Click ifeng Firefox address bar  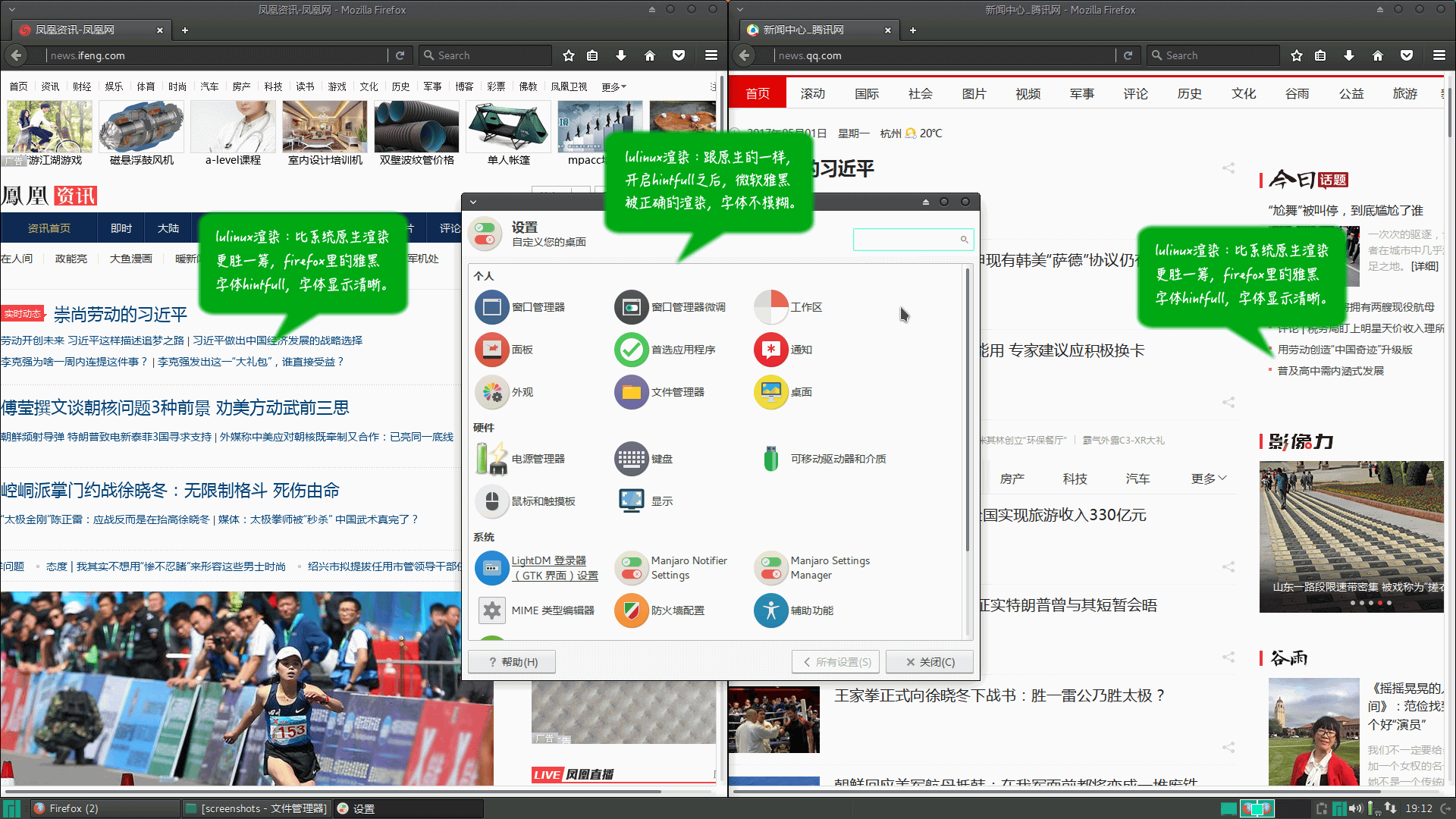[x=216, y=55]
